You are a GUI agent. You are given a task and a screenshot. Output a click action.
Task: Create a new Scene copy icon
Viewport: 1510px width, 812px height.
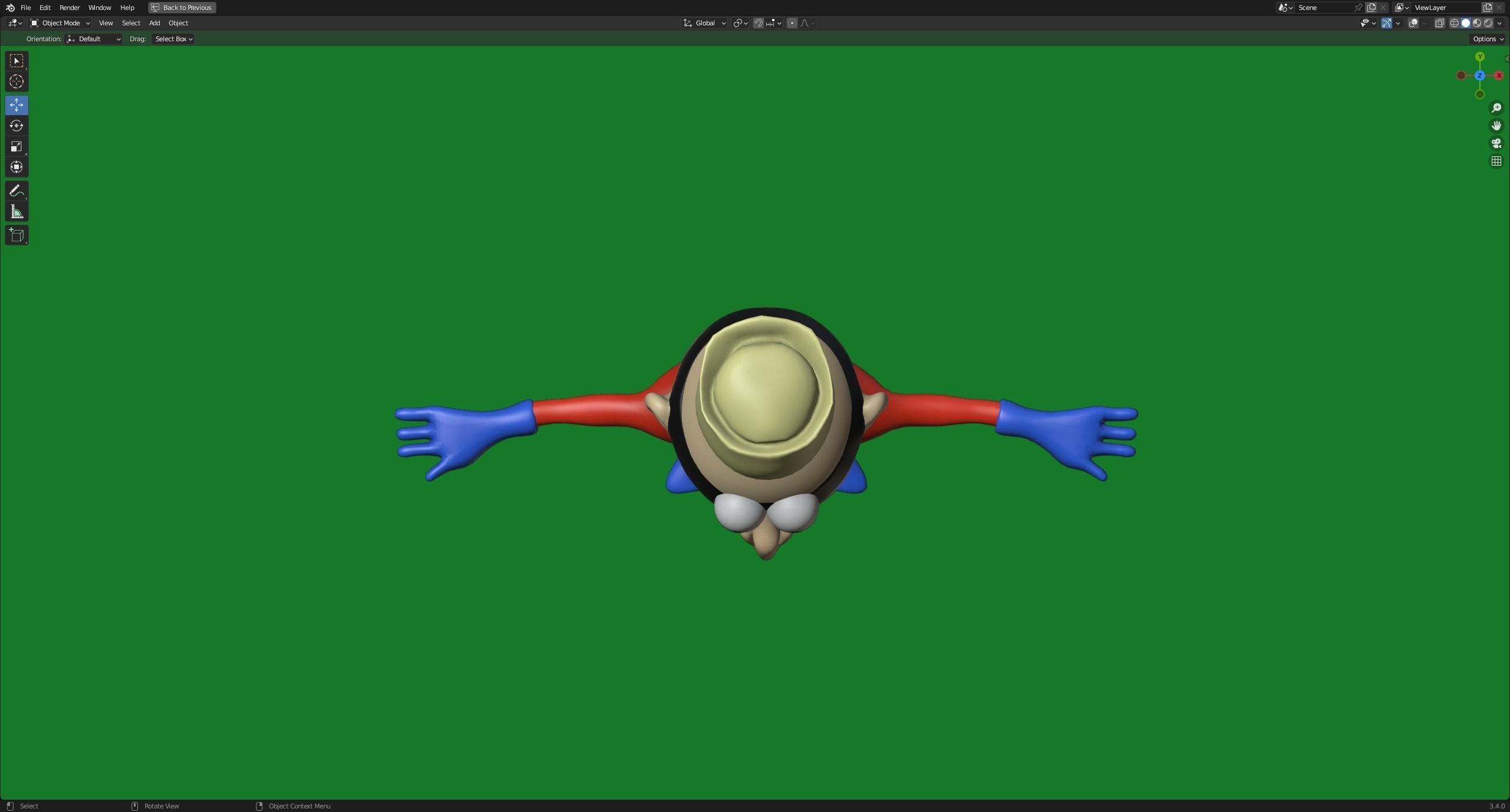coord(1371,8)
